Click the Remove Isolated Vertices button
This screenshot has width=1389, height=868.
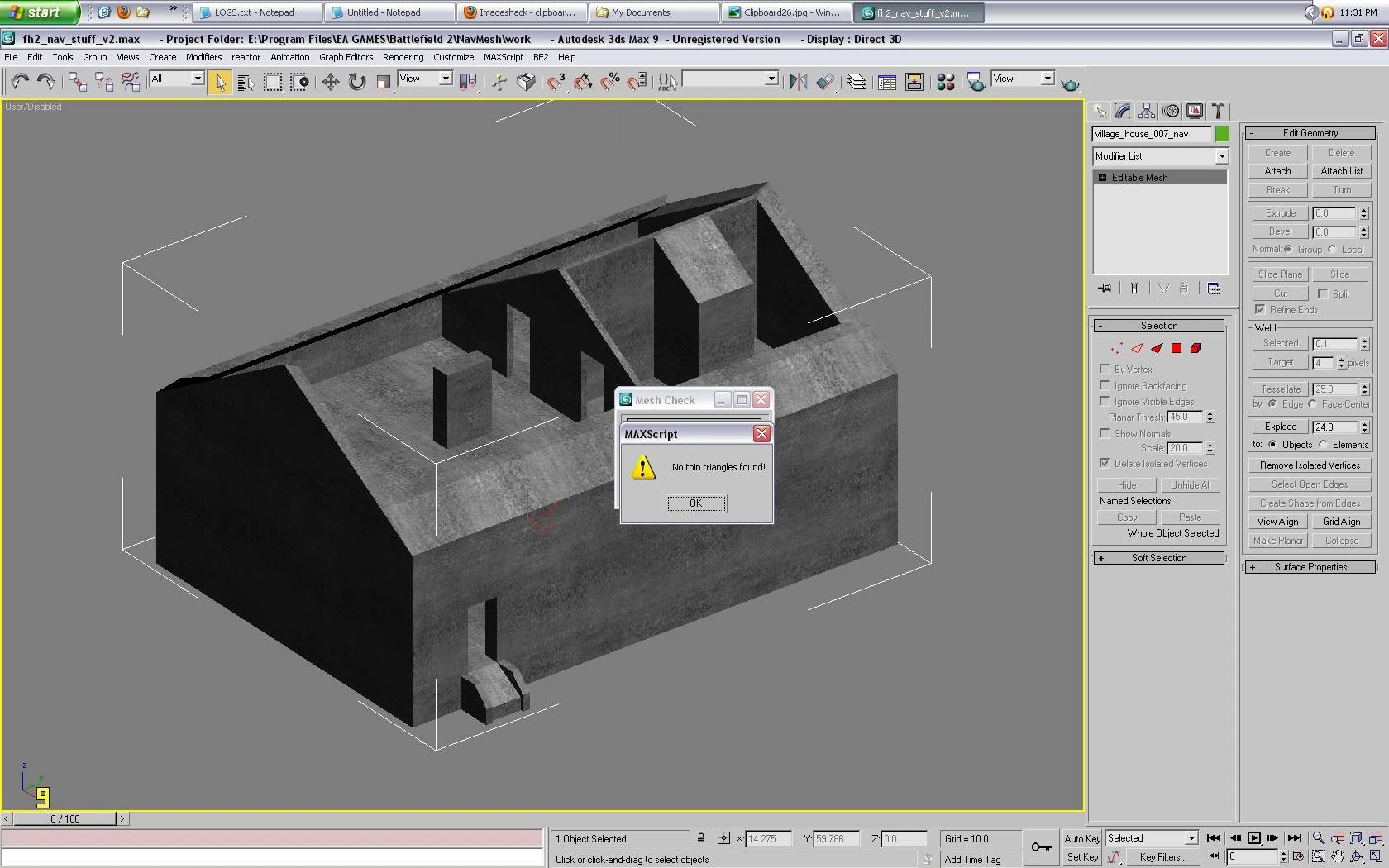click(x=1310, y=465)
